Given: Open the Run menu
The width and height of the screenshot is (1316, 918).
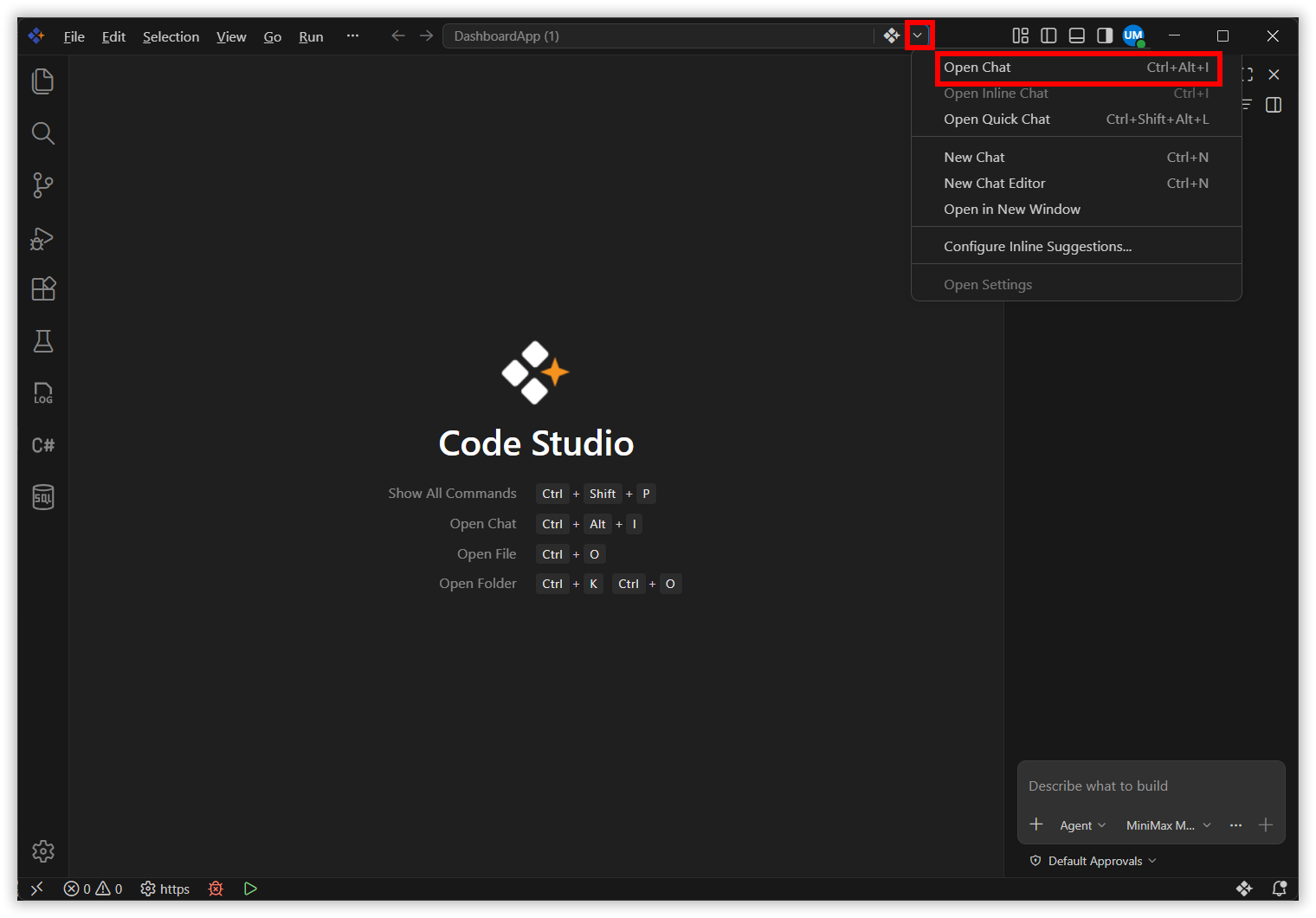Looking at the screenshot, I should 311,36.
